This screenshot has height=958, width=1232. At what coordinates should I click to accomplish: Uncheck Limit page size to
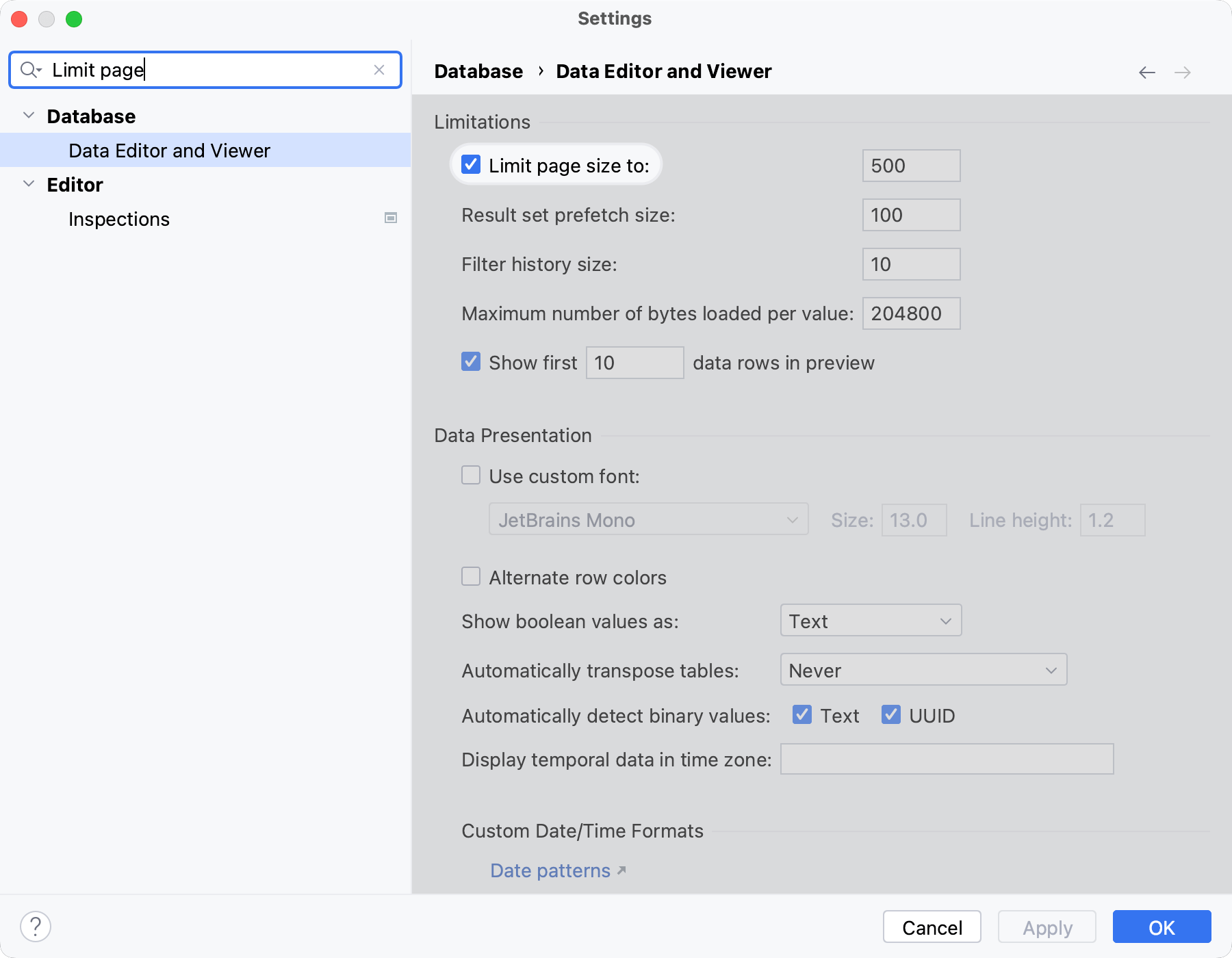pyautogui.click(x=470, y=165)
